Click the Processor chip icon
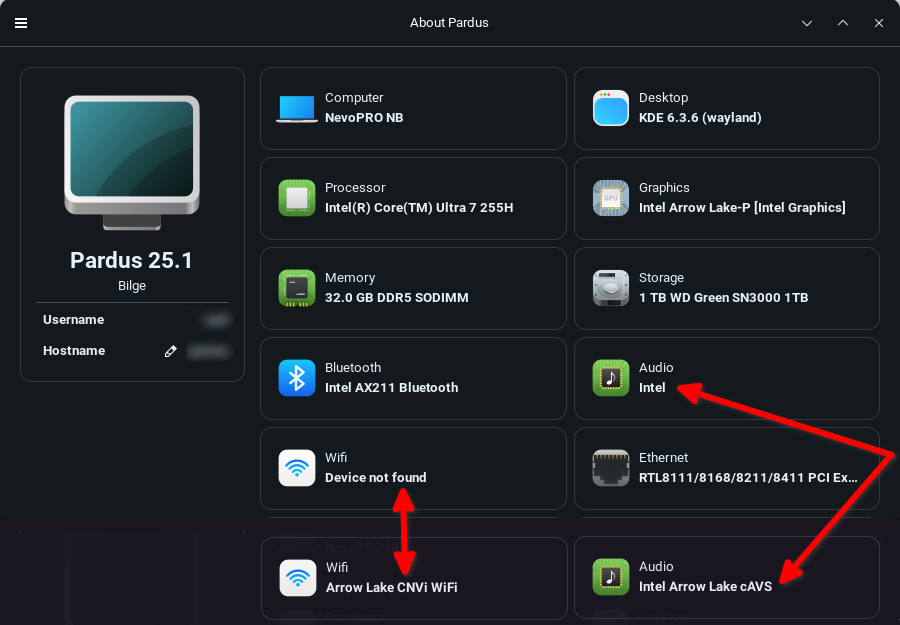This screenshot has width=900, height=625. 297,198
